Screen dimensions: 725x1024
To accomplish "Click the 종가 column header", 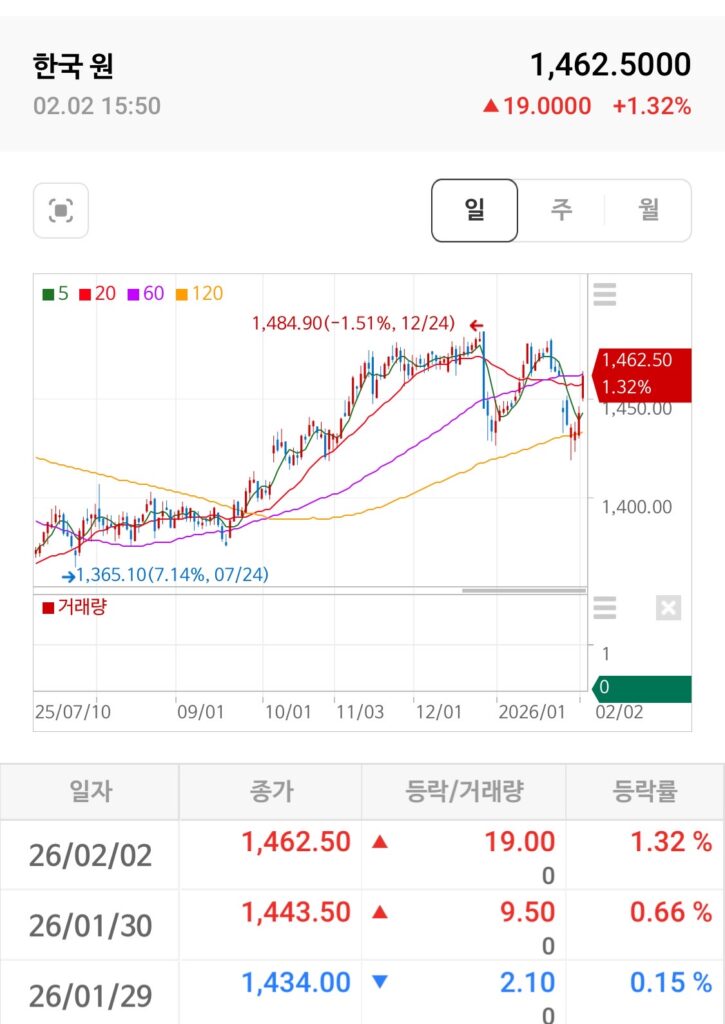I will 270,792.
